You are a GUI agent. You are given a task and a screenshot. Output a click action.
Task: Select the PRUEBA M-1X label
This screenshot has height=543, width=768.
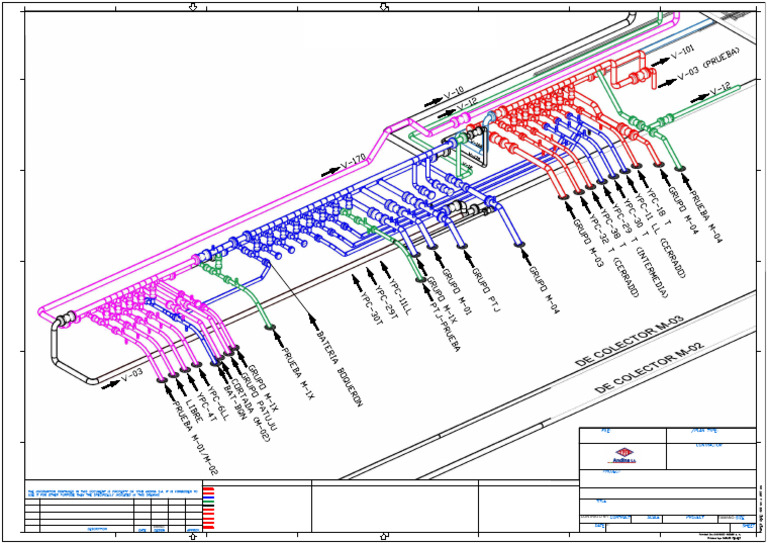[297, 373]
